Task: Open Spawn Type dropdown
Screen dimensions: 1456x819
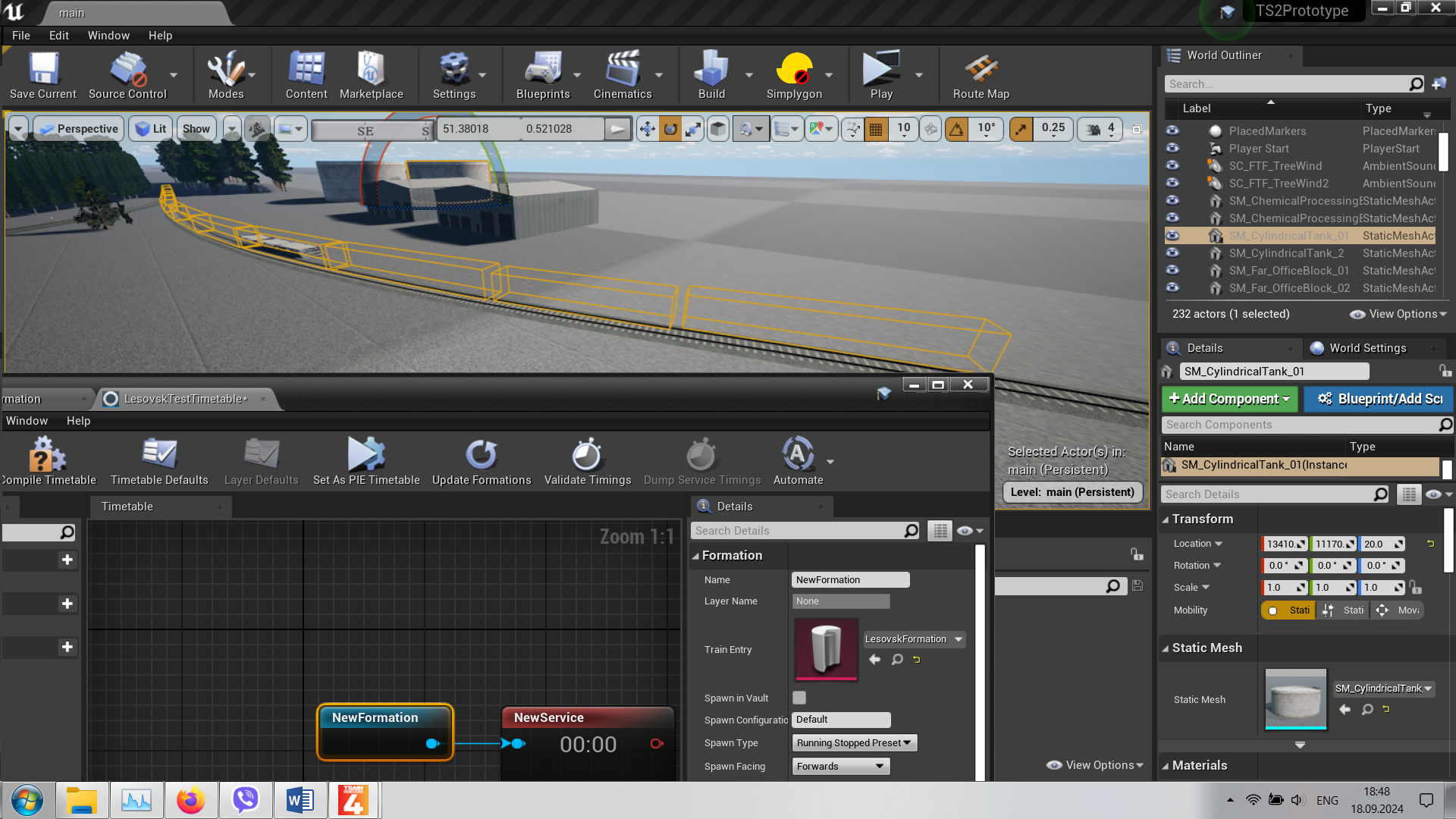Action: coord(855,743)
